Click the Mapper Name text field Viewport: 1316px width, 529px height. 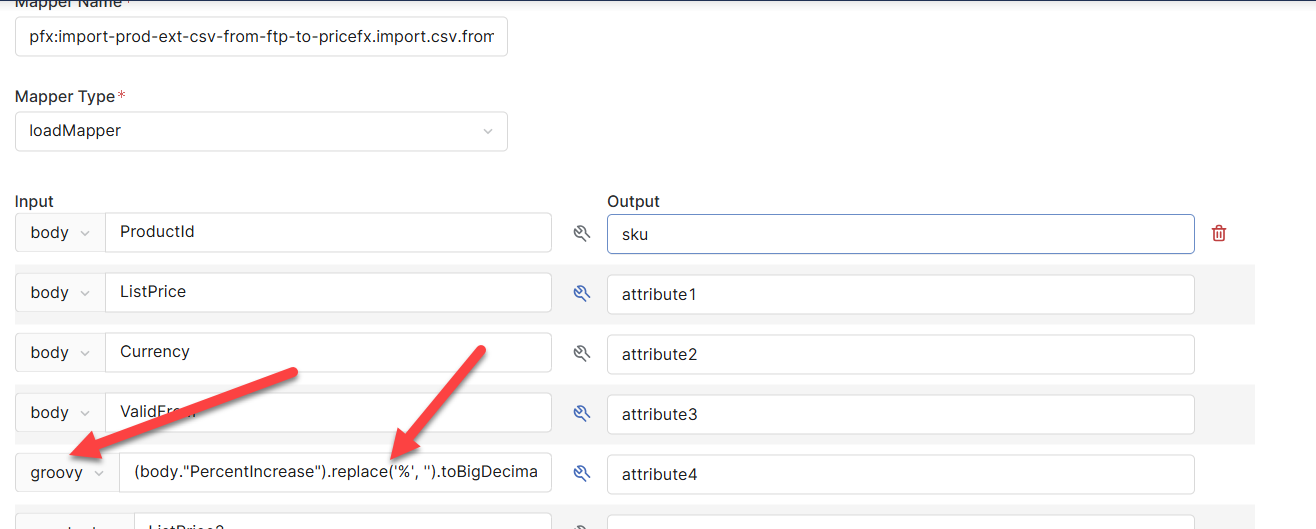tap(261, 37)
